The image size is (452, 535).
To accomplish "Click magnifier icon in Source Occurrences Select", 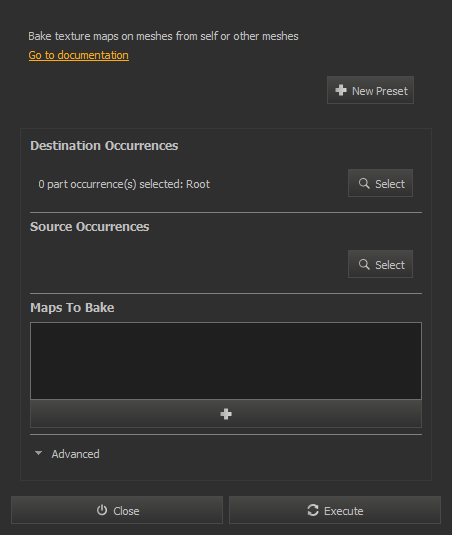I will (x=364, y=264).
